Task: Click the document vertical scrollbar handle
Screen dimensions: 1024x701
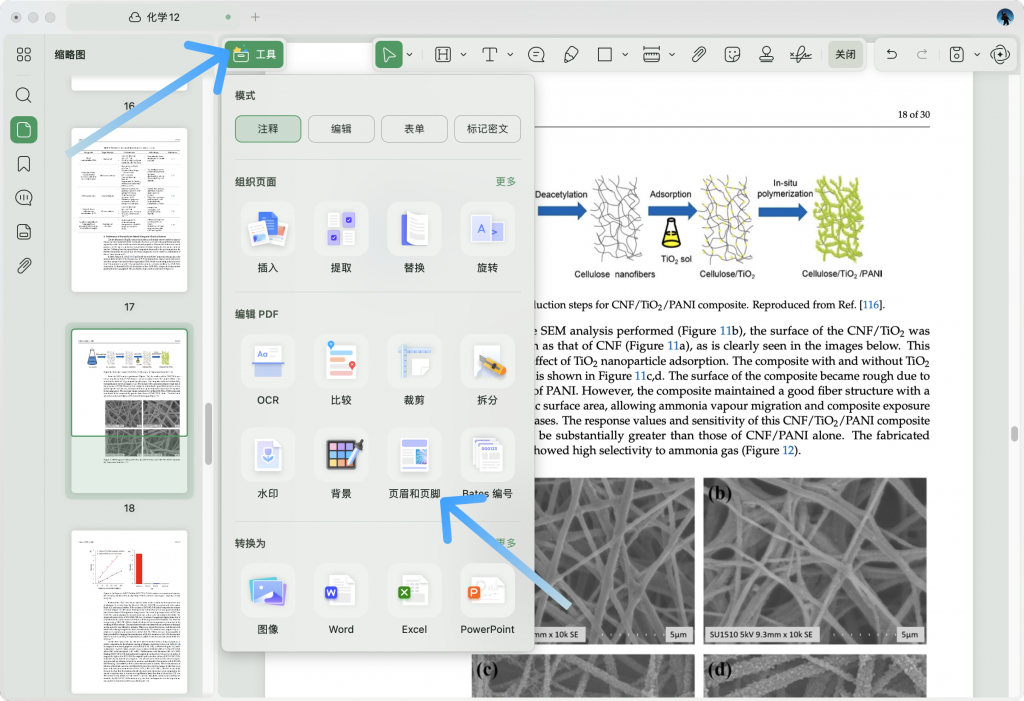Action: click(1014, 434)
